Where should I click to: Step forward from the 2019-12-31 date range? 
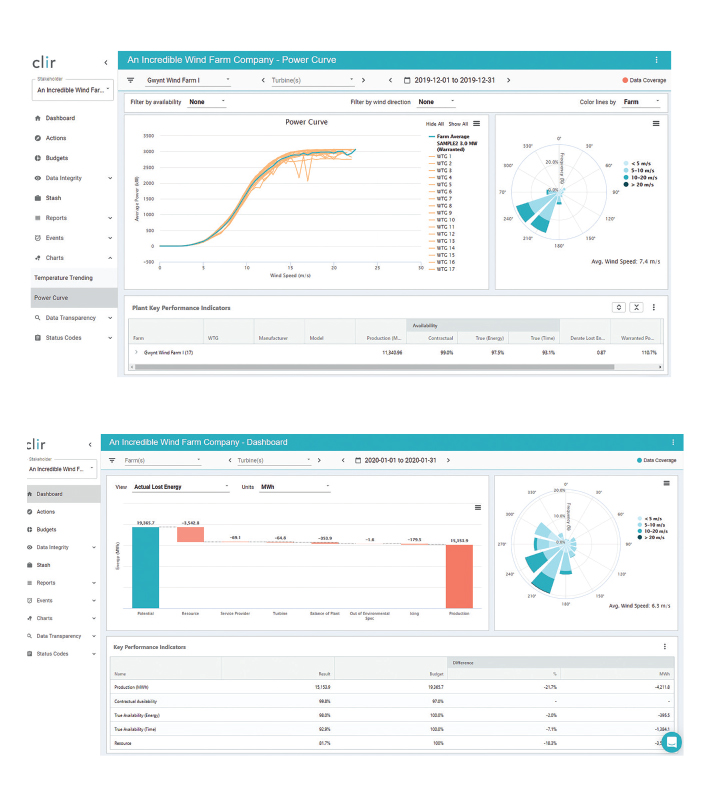click(508, 80)
